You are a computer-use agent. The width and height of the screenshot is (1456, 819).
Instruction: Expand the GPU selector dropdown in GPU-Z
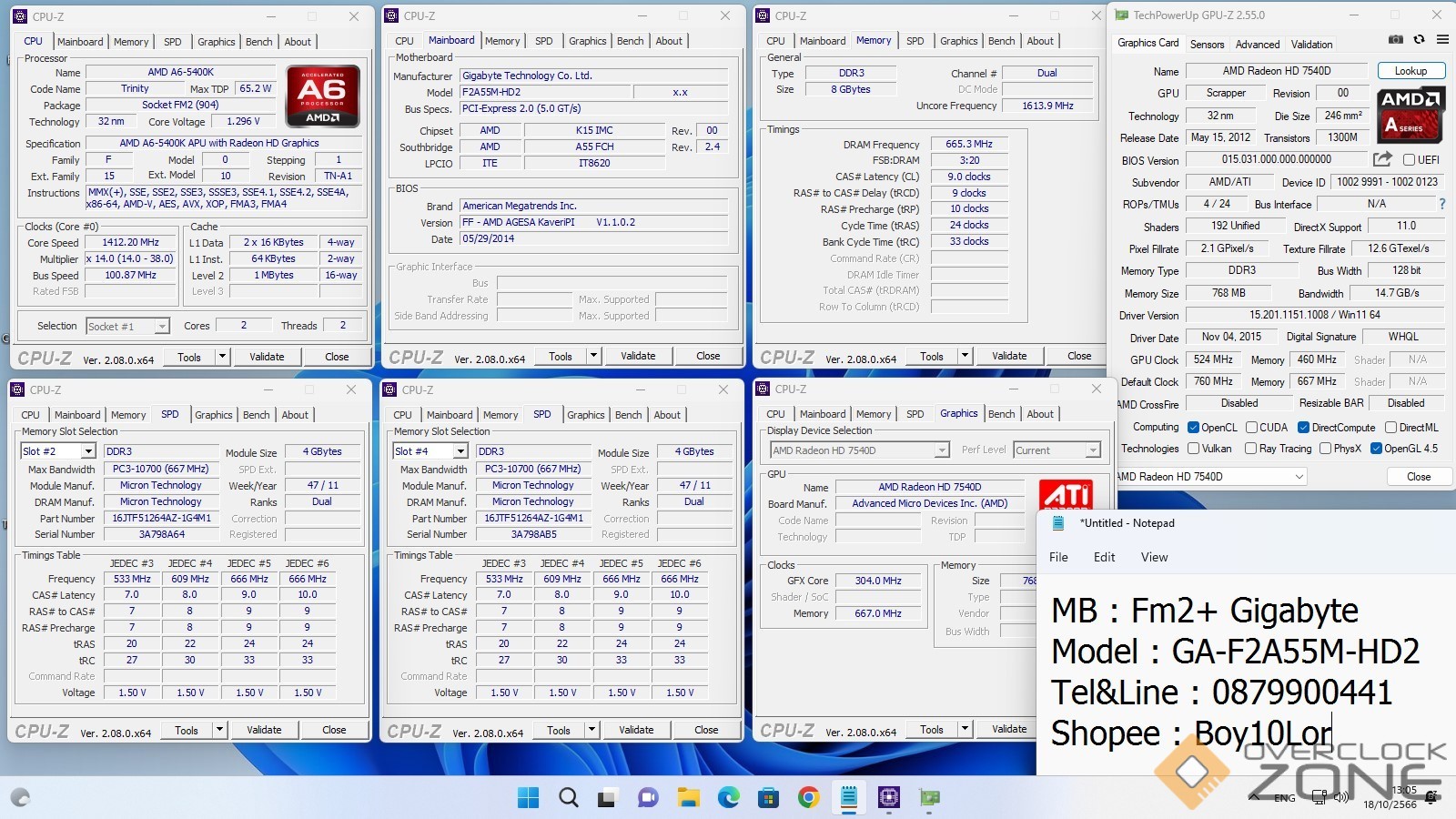pyautogui.click(x=1299, y=477)
